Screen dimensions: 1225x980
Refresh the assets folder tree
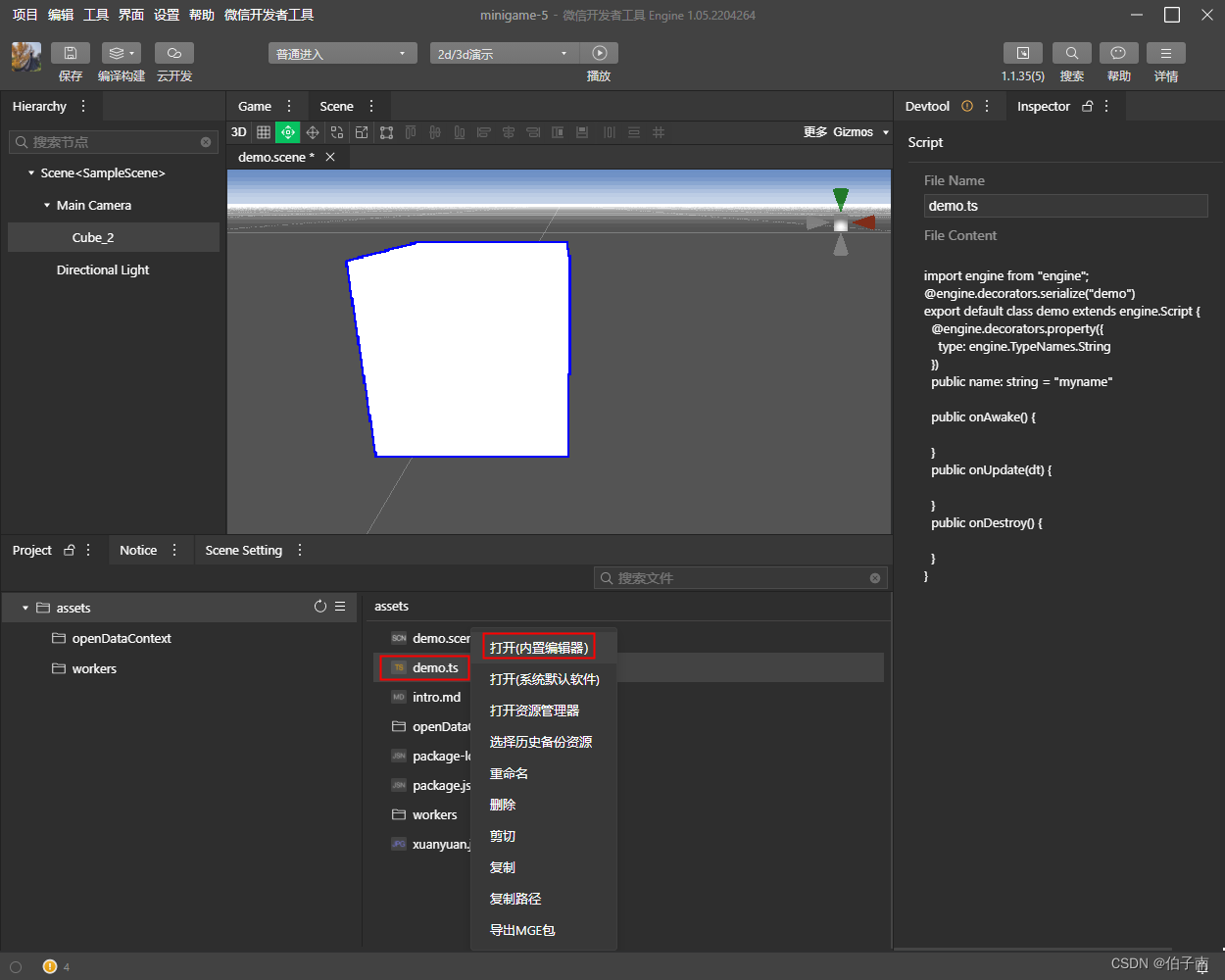320,607
